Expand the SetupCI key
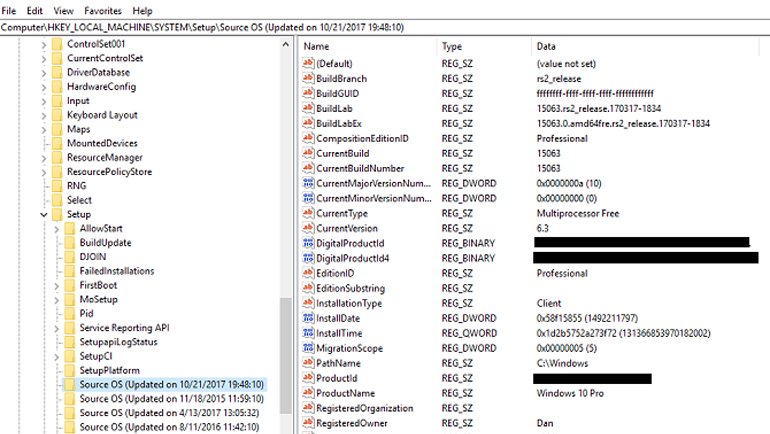The width and height of the screenshot is (770, 434). (x=56, y=357)
